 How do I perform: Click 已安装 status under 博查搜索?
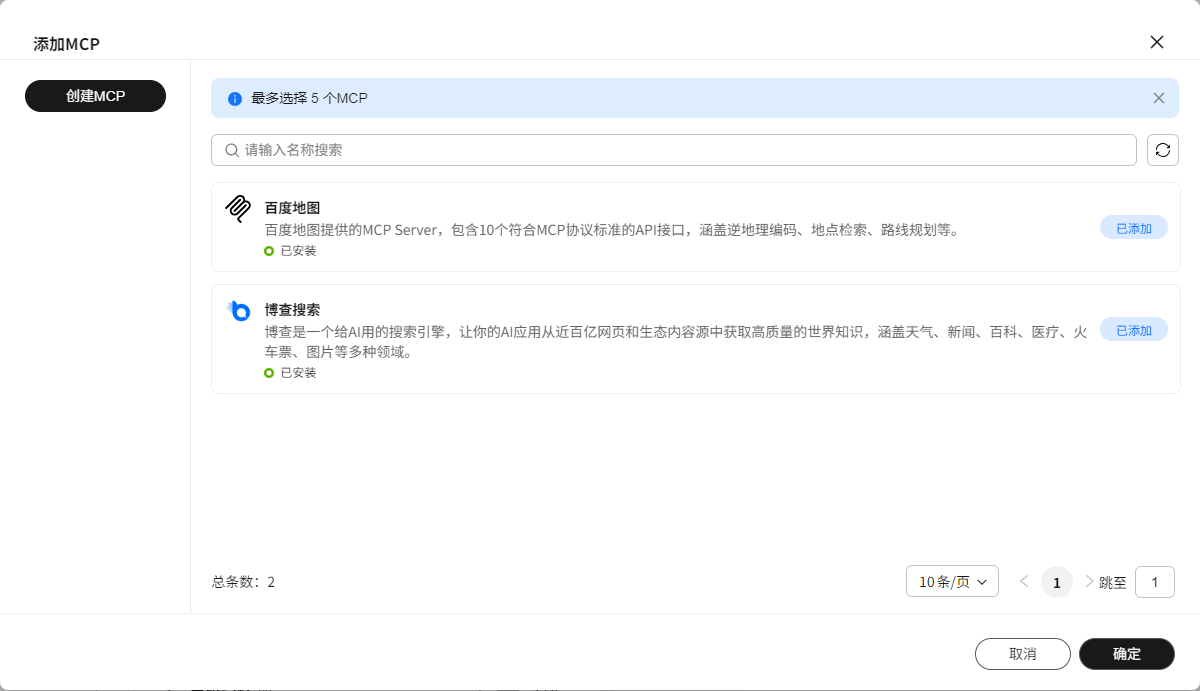(290, 373)
